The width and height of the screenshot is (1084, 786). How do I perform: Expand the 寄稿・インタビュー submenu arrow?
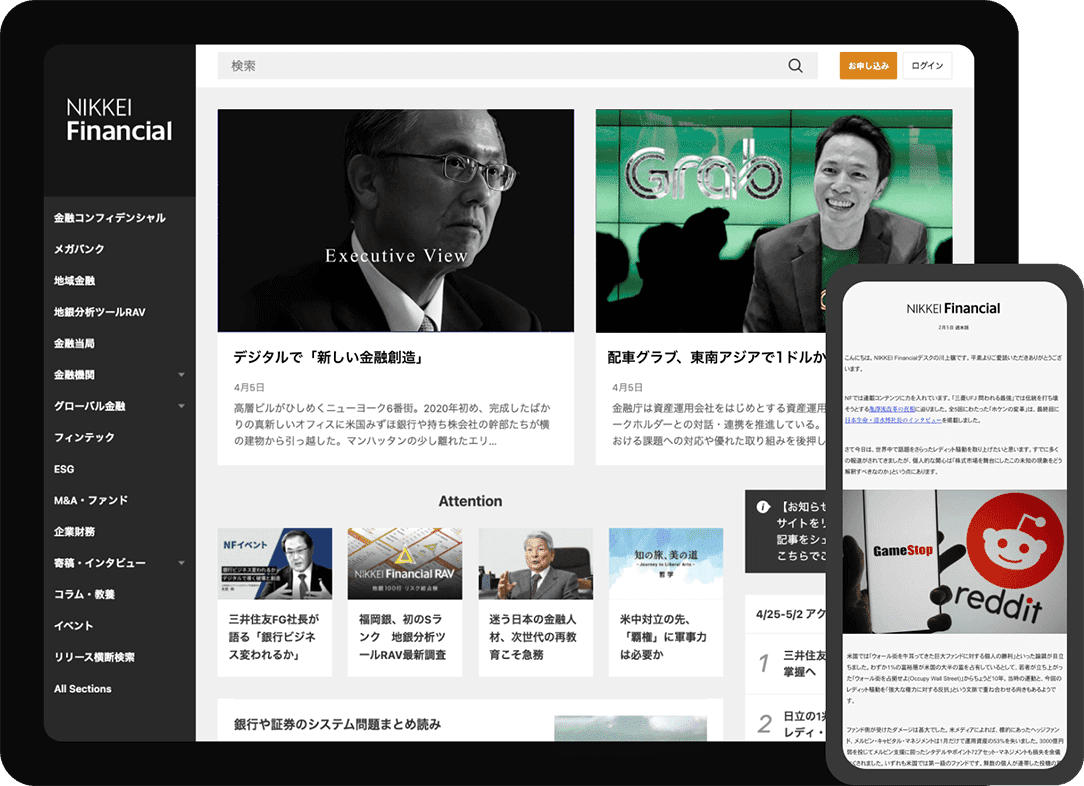[181, 563]
